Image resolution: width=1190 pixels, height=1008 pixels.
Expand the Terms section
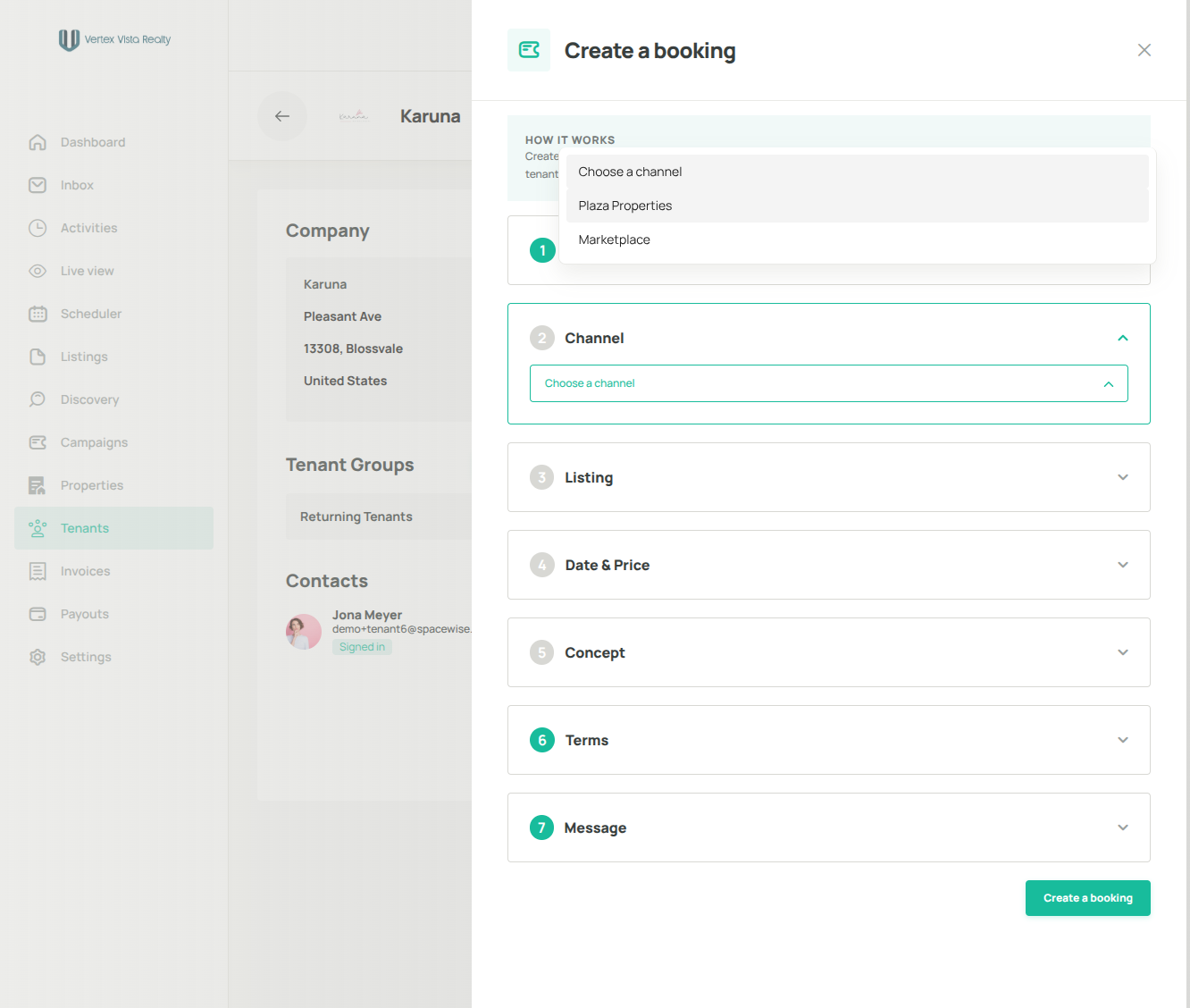pyautogui.click(x=829, y=740)
